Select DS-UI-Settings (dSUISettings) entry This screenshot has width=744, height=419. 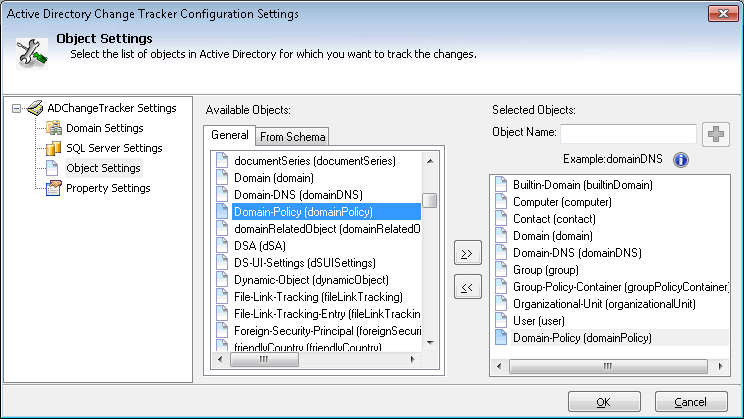(x=305, y=263)
